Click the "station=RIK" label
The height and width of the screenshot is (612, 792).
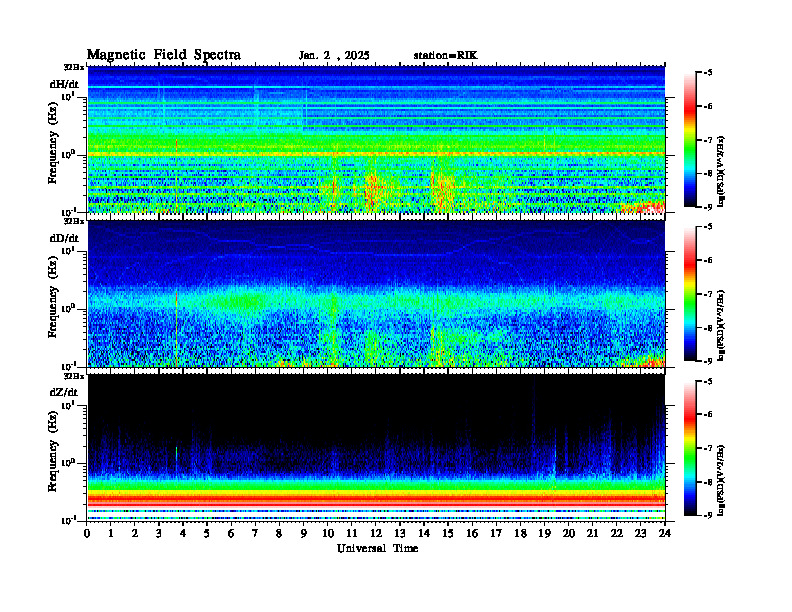pos(445,56)
